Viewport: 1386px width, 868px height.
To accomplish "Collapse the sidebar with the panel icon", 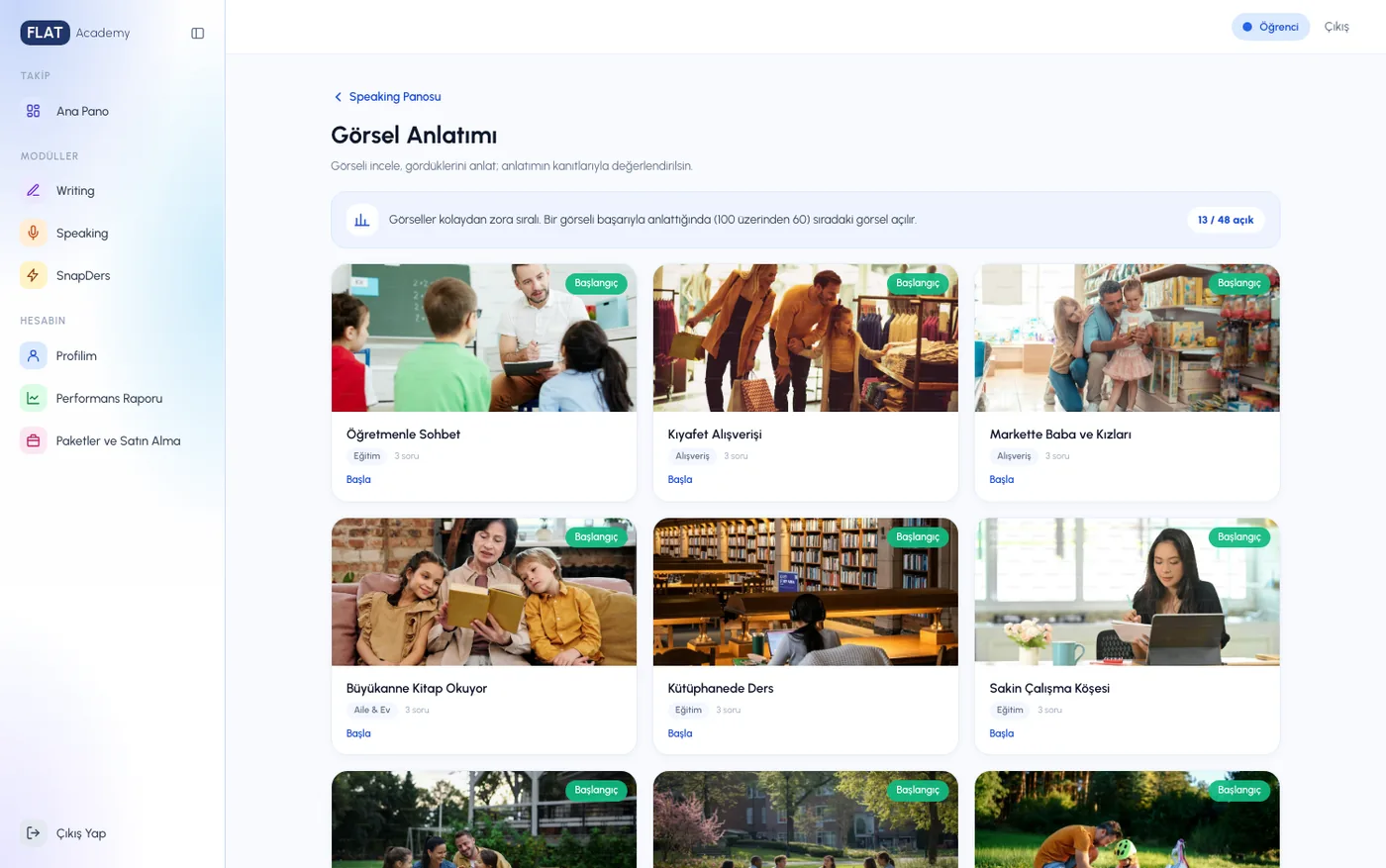I will 197,33.
